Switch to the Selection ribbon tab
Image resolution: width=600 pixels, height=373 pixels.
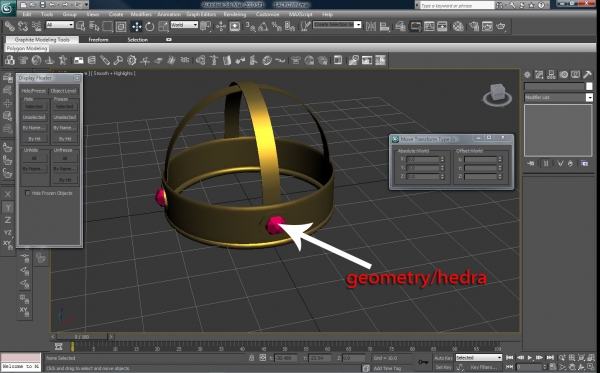pos(137,39)
